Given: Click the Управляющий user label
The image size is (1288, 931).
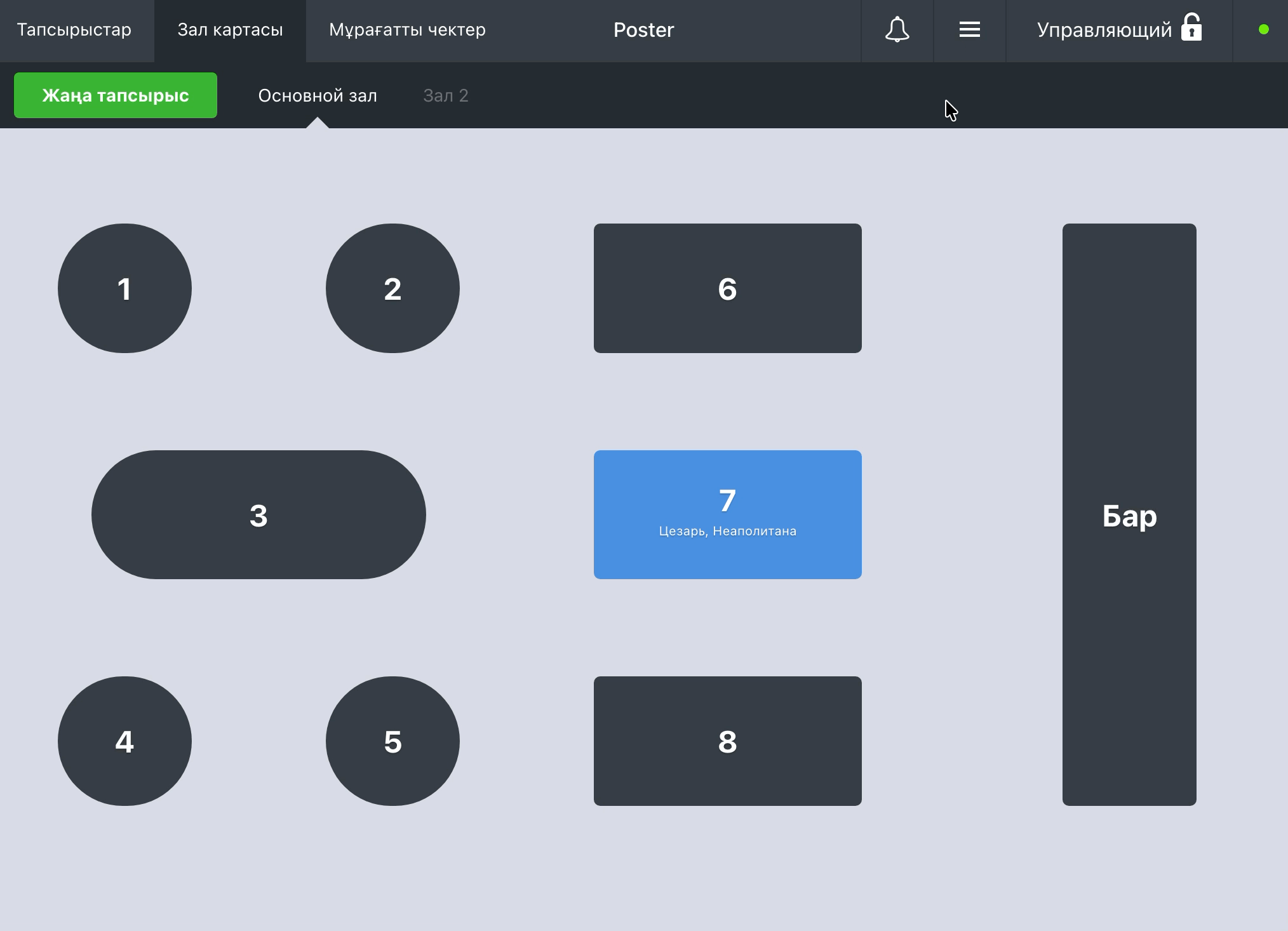Looking at the screenshot, I should (x=1104, y=30).
